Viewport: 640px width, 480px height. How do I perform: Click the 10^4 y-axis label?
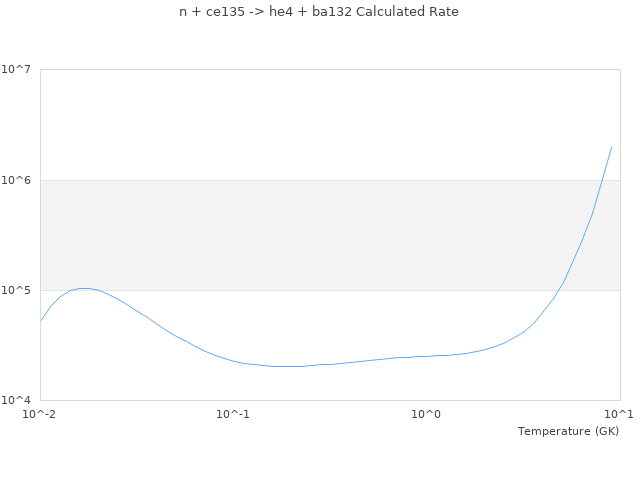[x=20, y=400]
